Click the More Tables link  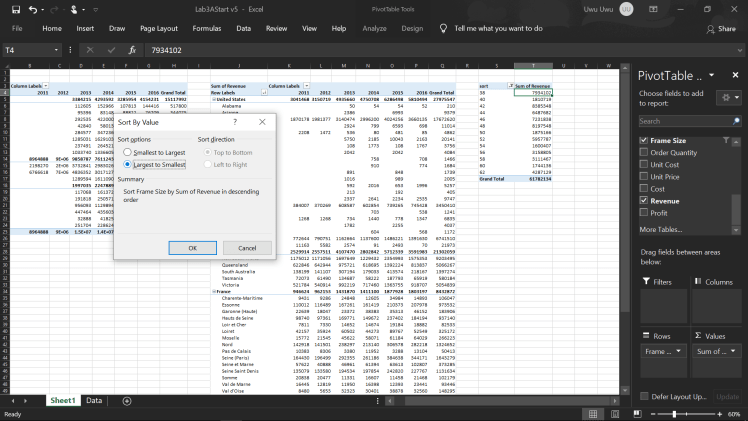(661, 229)
